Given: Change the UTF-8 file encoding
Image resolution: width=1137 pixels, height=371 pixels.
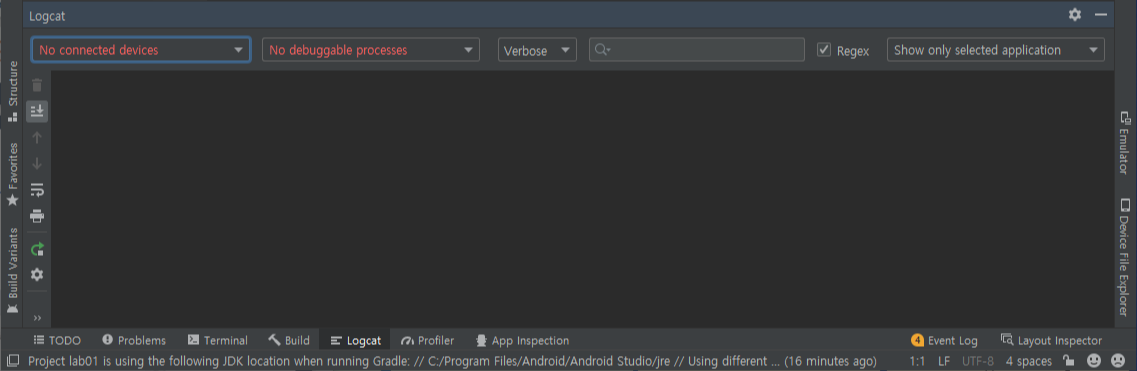Looking at the screenshot, I should coord(978,361).
